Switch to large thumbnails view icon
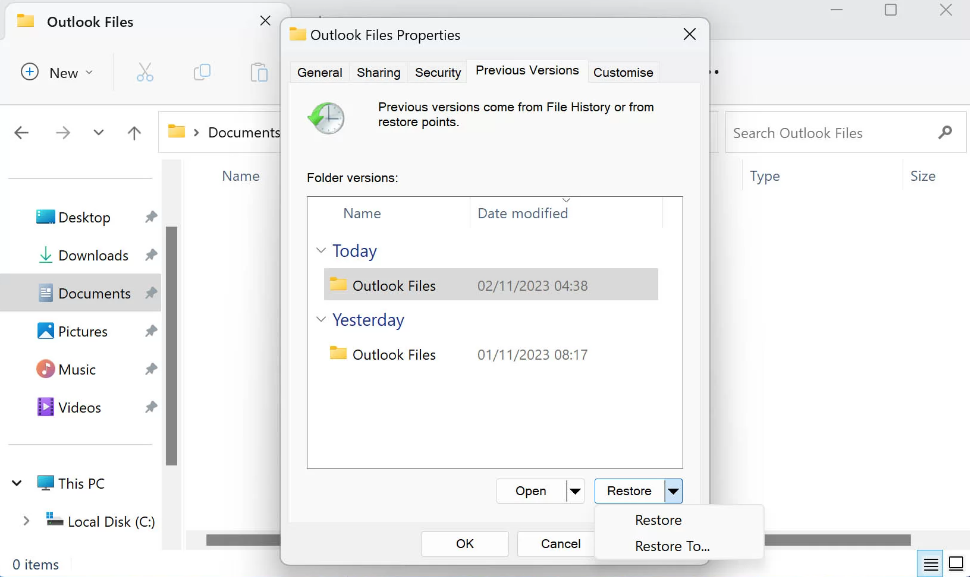Image resolution: width=970 pixels, height=577 pixels. [956, 565]
